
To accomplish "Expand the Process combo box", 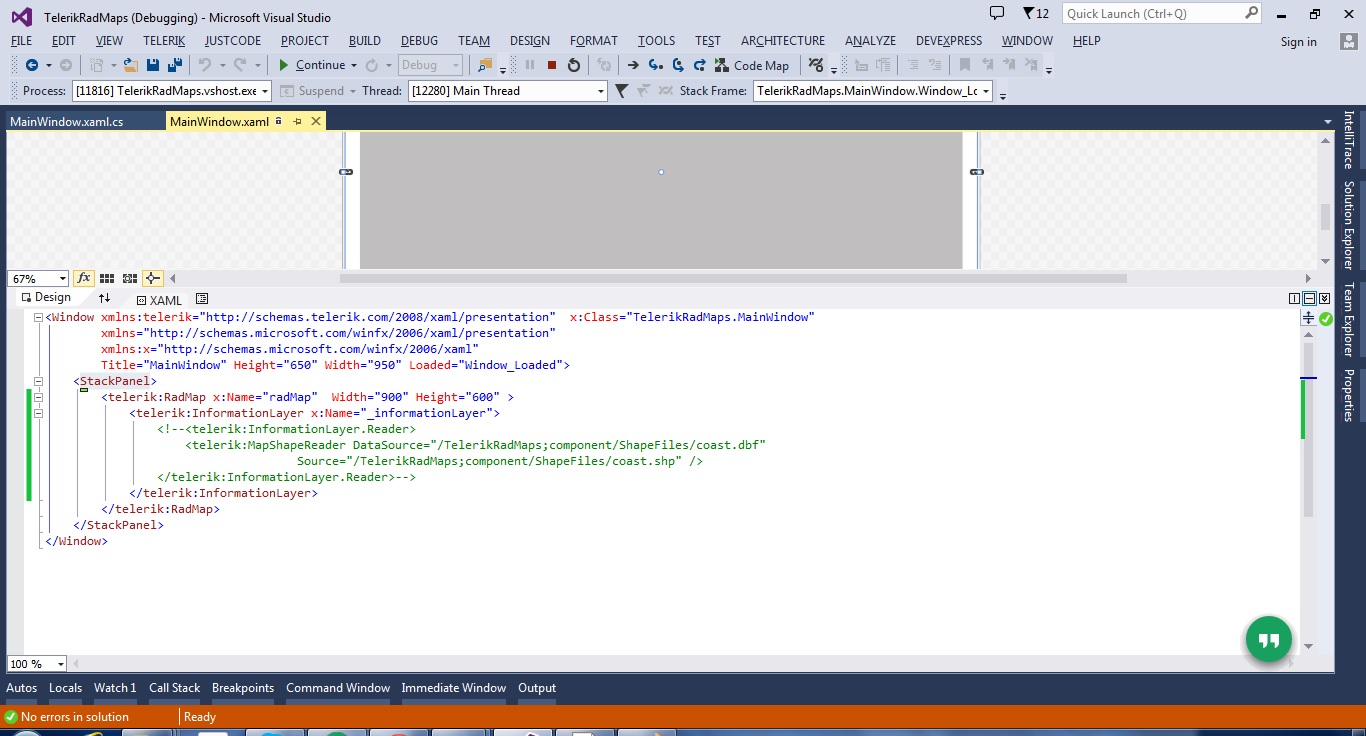I will click(x=265, y=91).
